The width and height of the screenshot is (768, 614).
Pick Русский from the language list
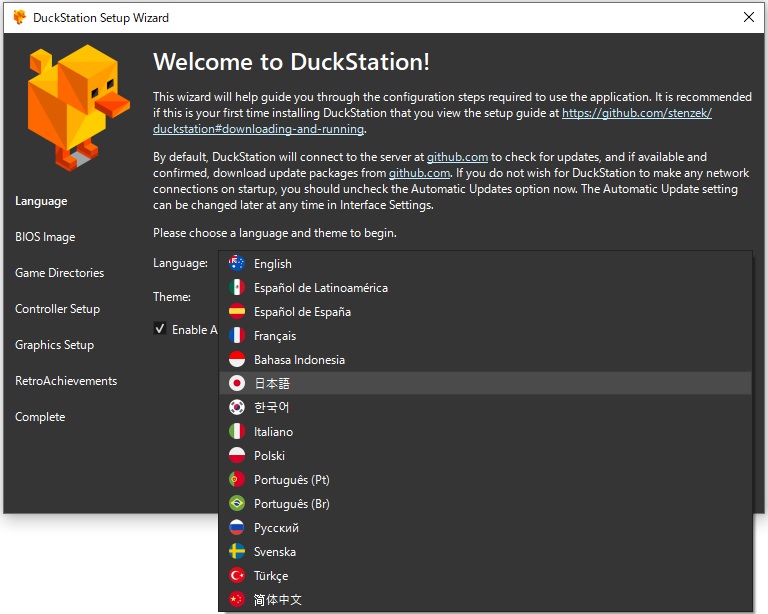[485, 527]
